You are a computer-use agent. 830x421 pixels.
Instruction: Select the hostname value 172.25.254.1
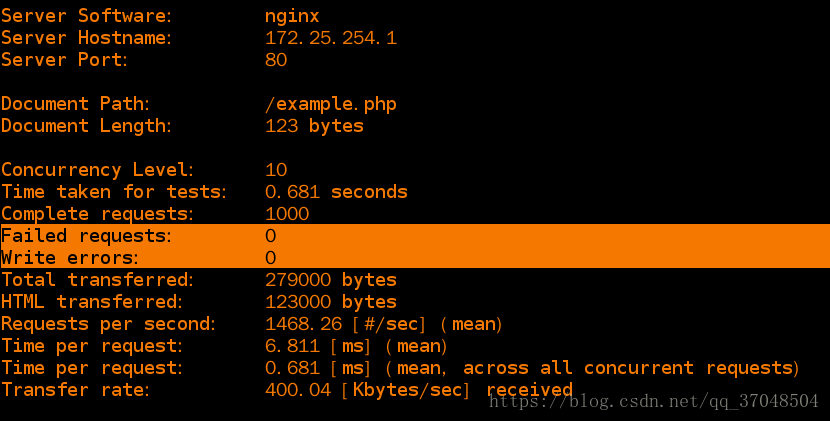[x=331, y=38]
